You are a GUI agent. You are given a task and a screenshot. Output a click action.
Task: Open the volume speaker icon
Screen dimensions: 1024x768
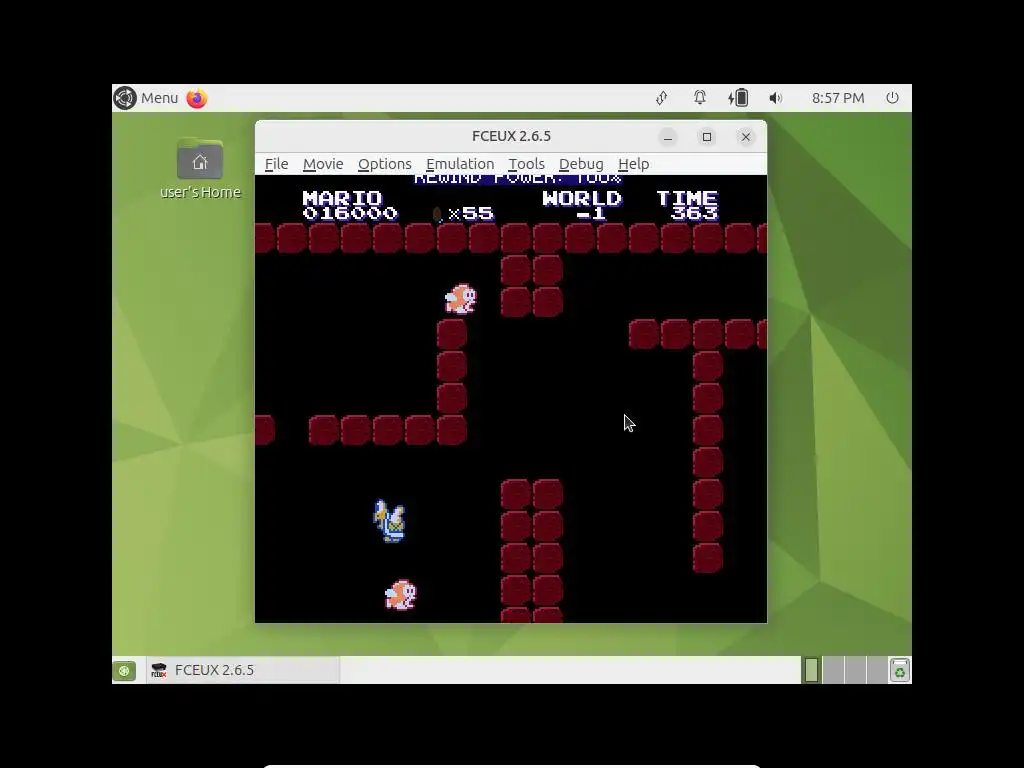(x=775, y=98)
